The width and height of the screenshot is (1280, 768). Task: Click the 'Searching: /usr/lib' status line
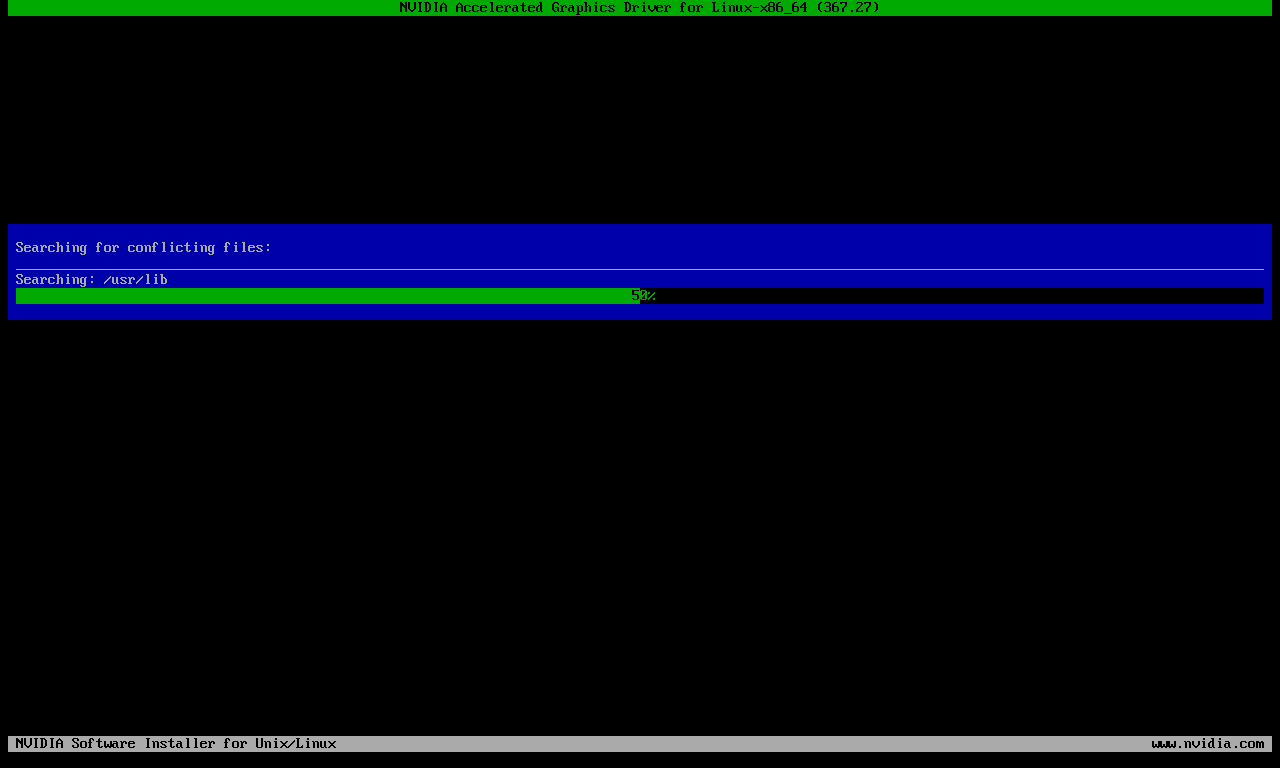[92, 280]
